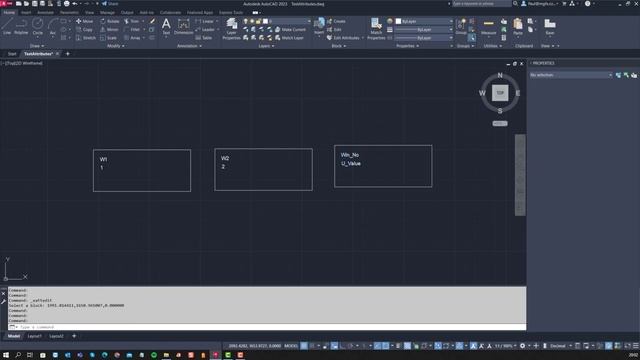
Task: Click Edit Attributes in Block panel
Action: click(344, 38)
